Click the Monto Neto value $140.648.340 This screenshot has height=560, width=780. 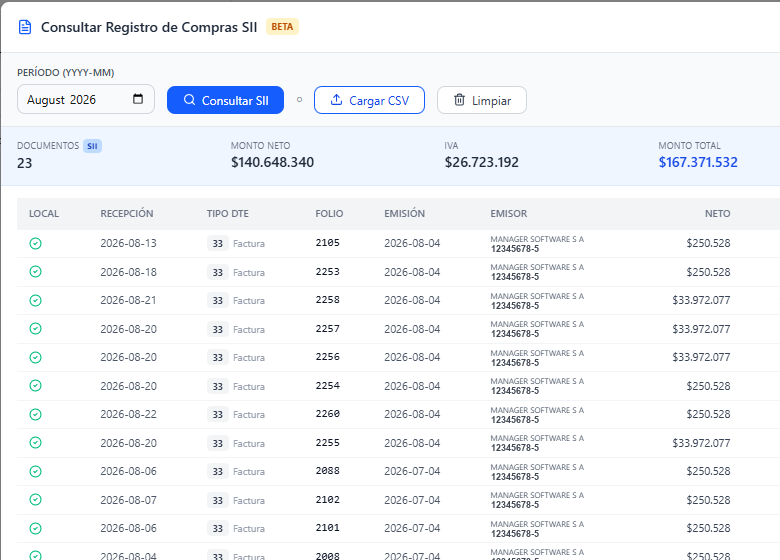tap(272, 162)
